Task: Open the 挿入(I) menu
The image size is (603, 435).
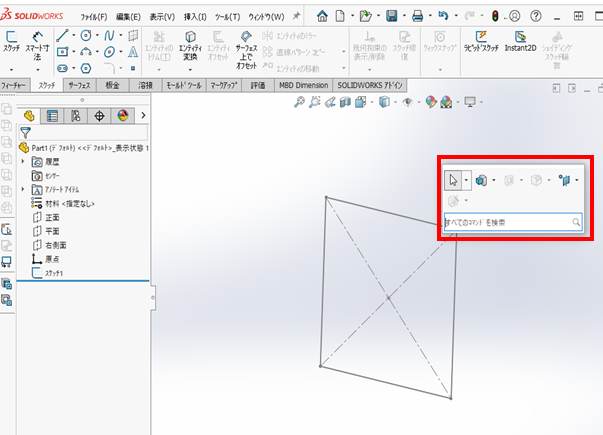Action: point(195,17)
